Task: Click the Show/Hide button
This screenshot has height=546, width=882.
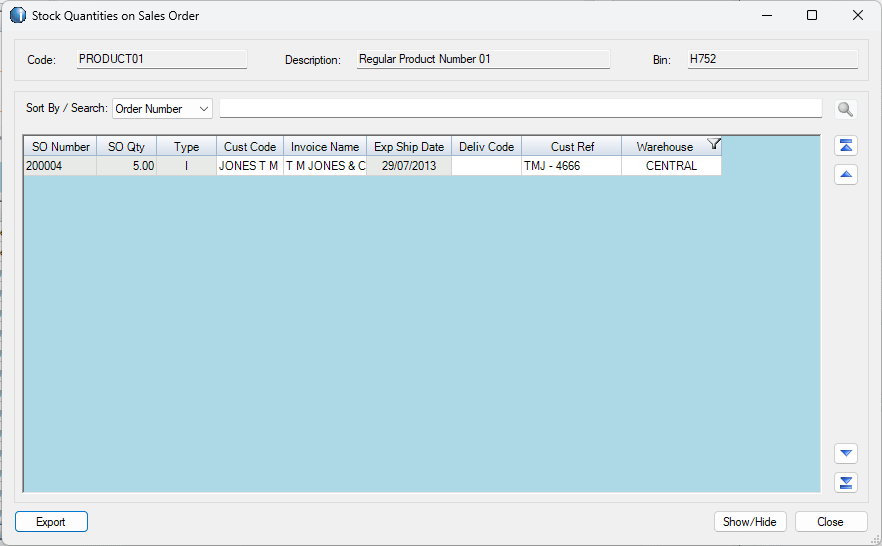Action: coord(750,522)
